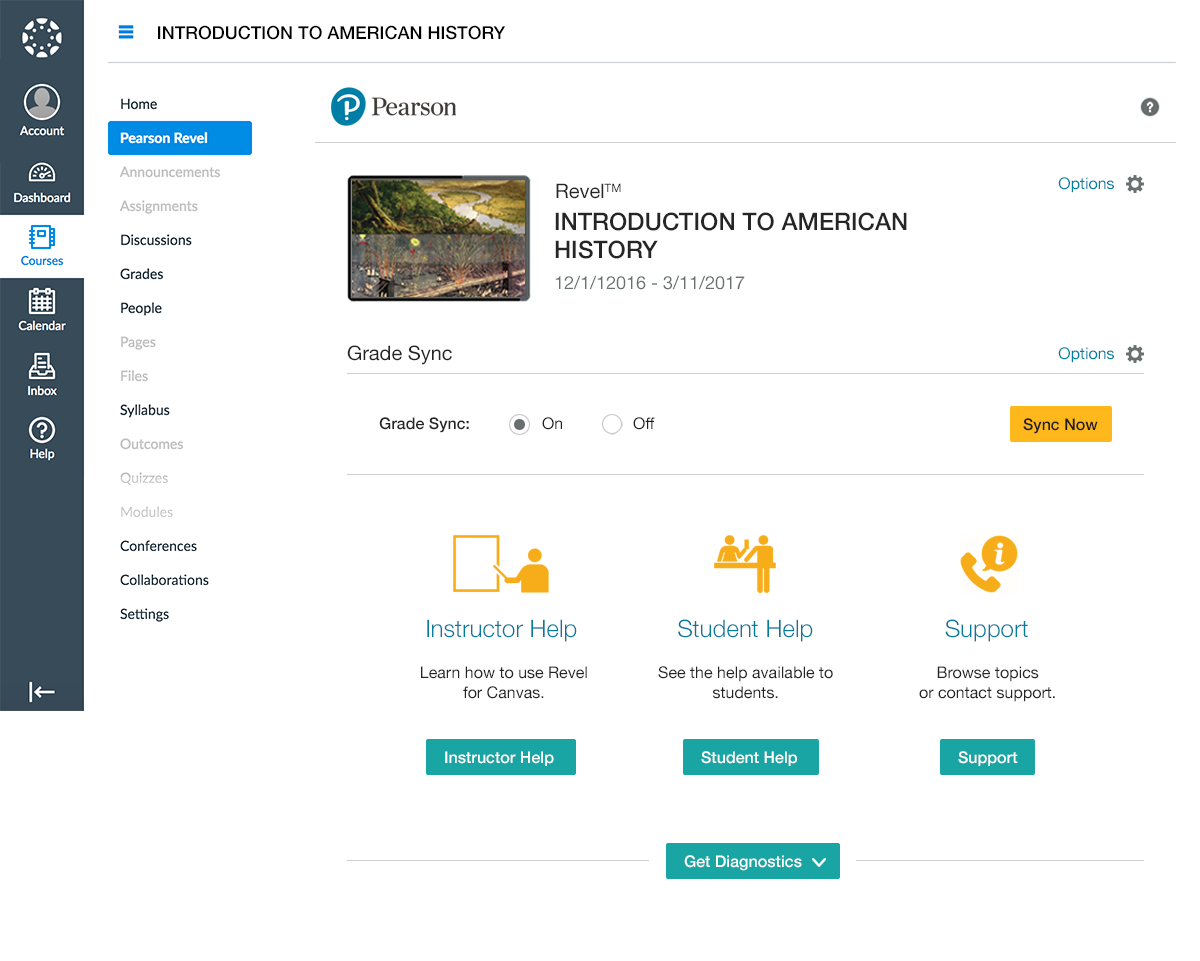
Task: Follow the Support heading link
Action: [987, 629]
